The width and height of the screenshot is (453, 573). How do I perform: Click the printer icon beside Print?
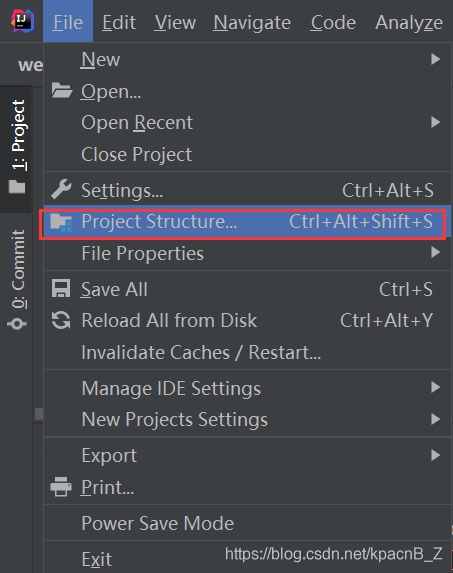click(x=61, y=486)
